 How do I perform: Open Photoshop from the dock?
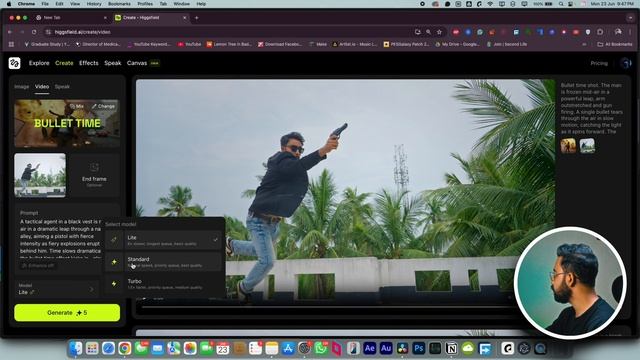(419, 348)
